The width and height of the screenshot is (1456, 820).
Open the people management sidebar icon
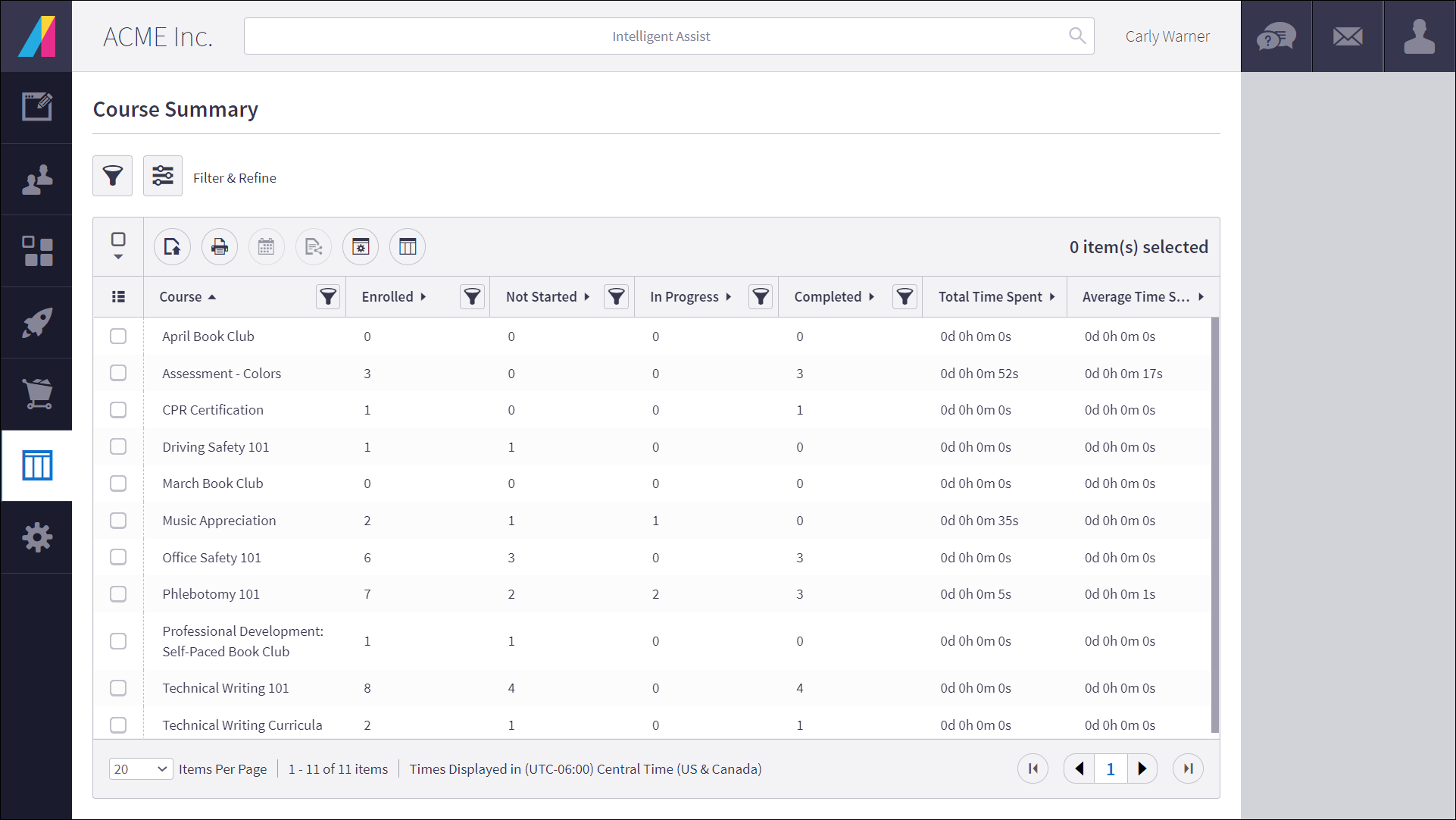(36, 179)
